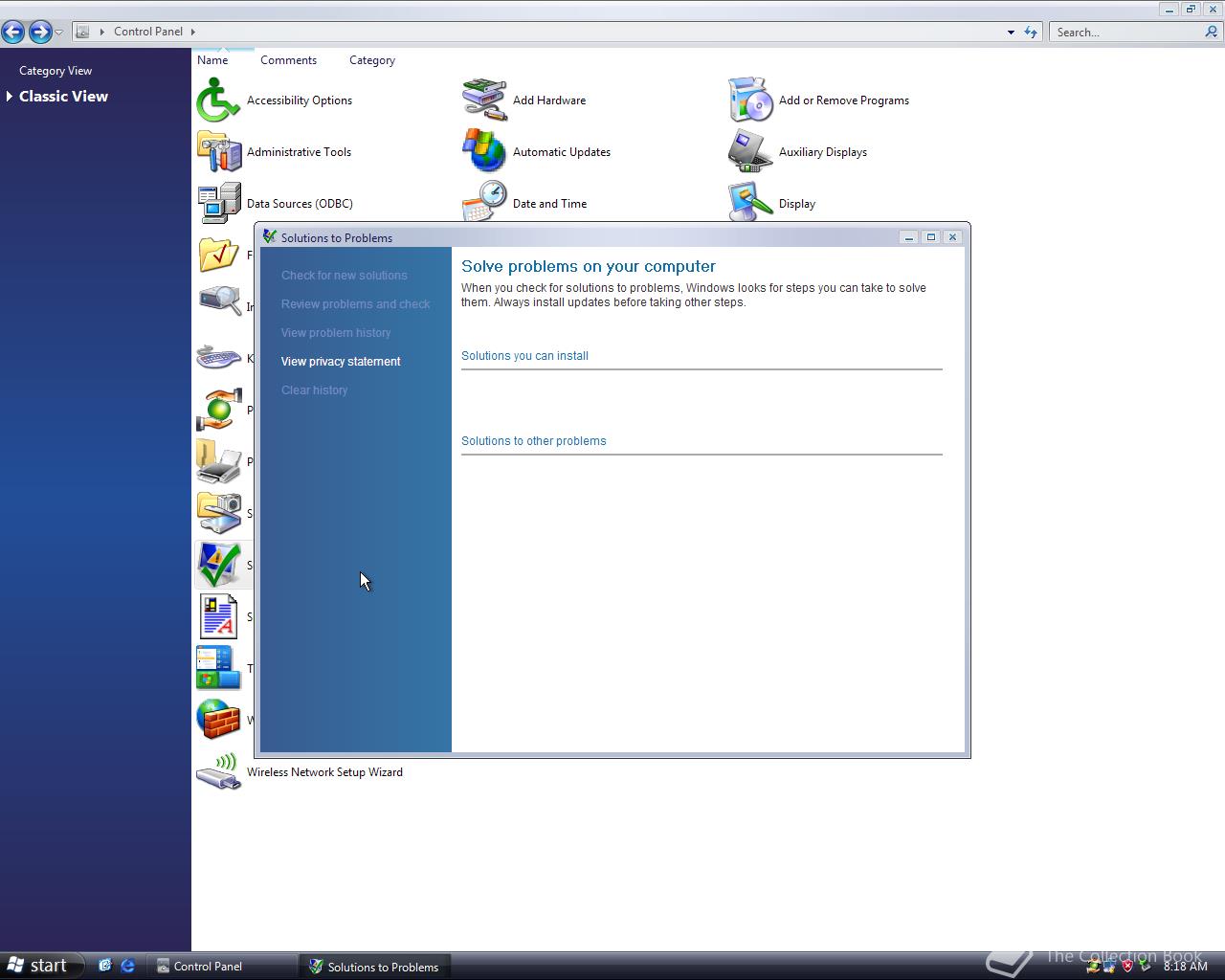Select green globe in hands icon
This screenshot has width=1225, height=980.
(x=218, y=411)
